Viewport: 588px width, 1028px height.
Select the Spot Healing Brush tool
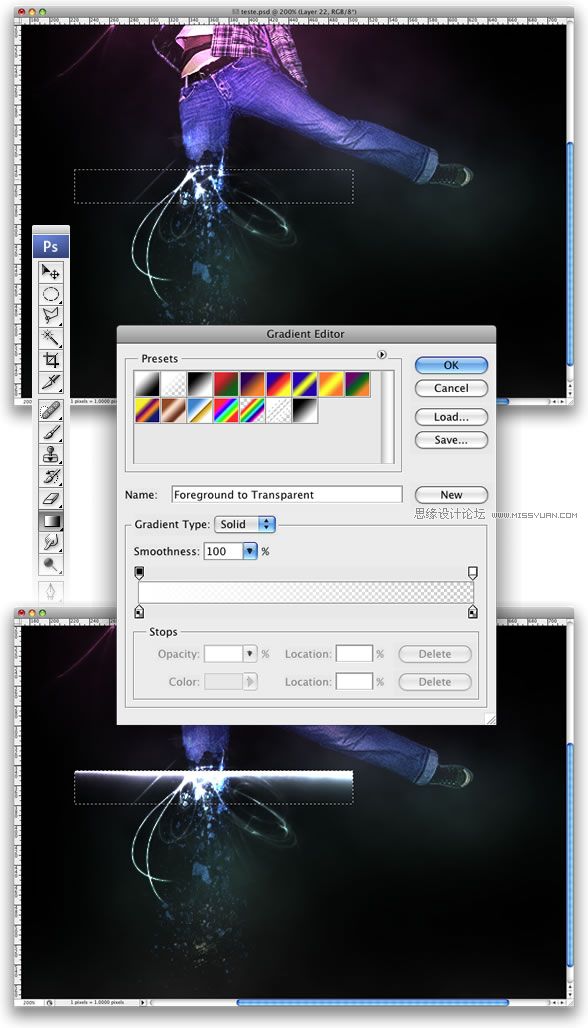click(x=50, y=410)
